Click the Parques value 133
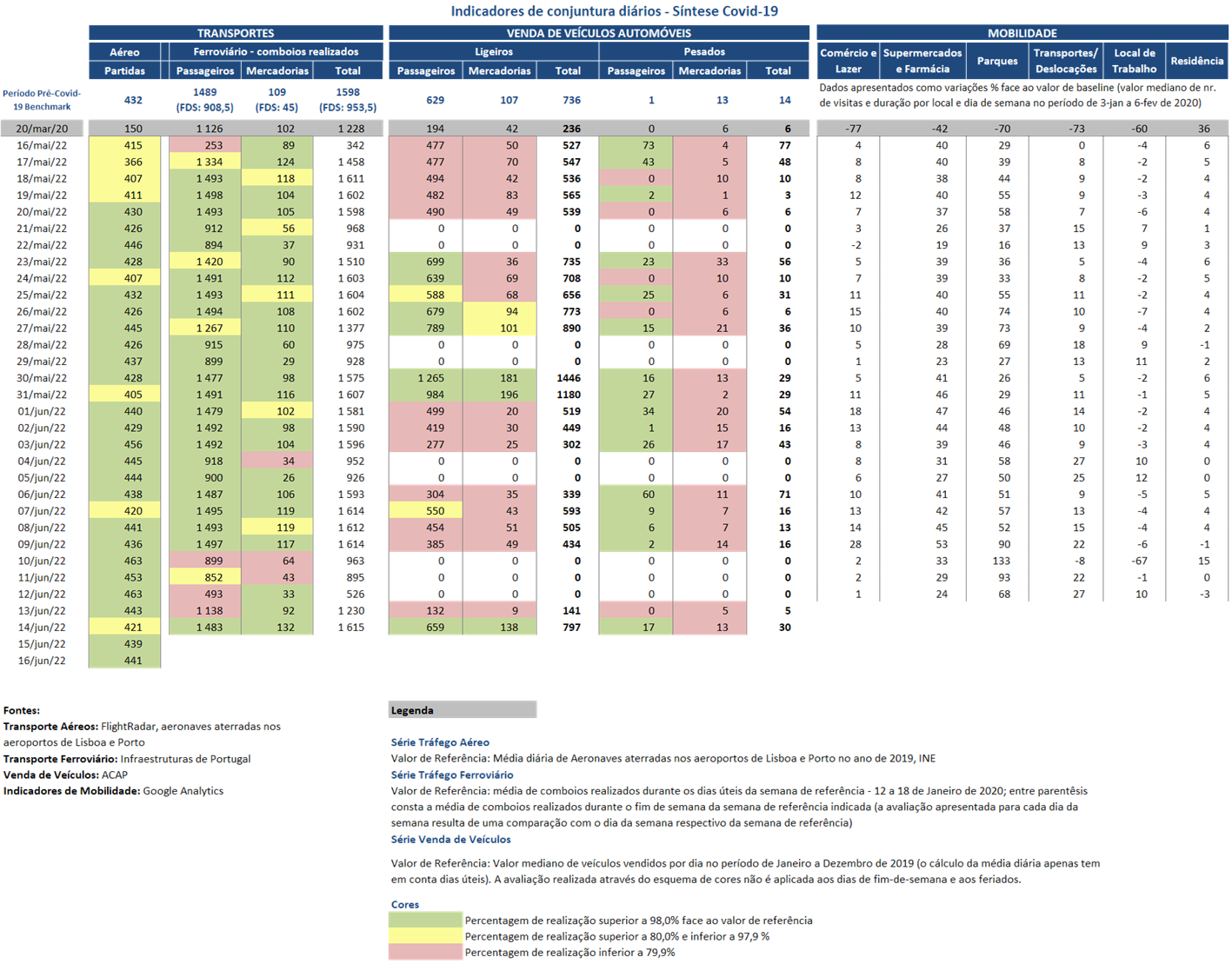The image size is (1232, 964). (x=1002, y=561)
